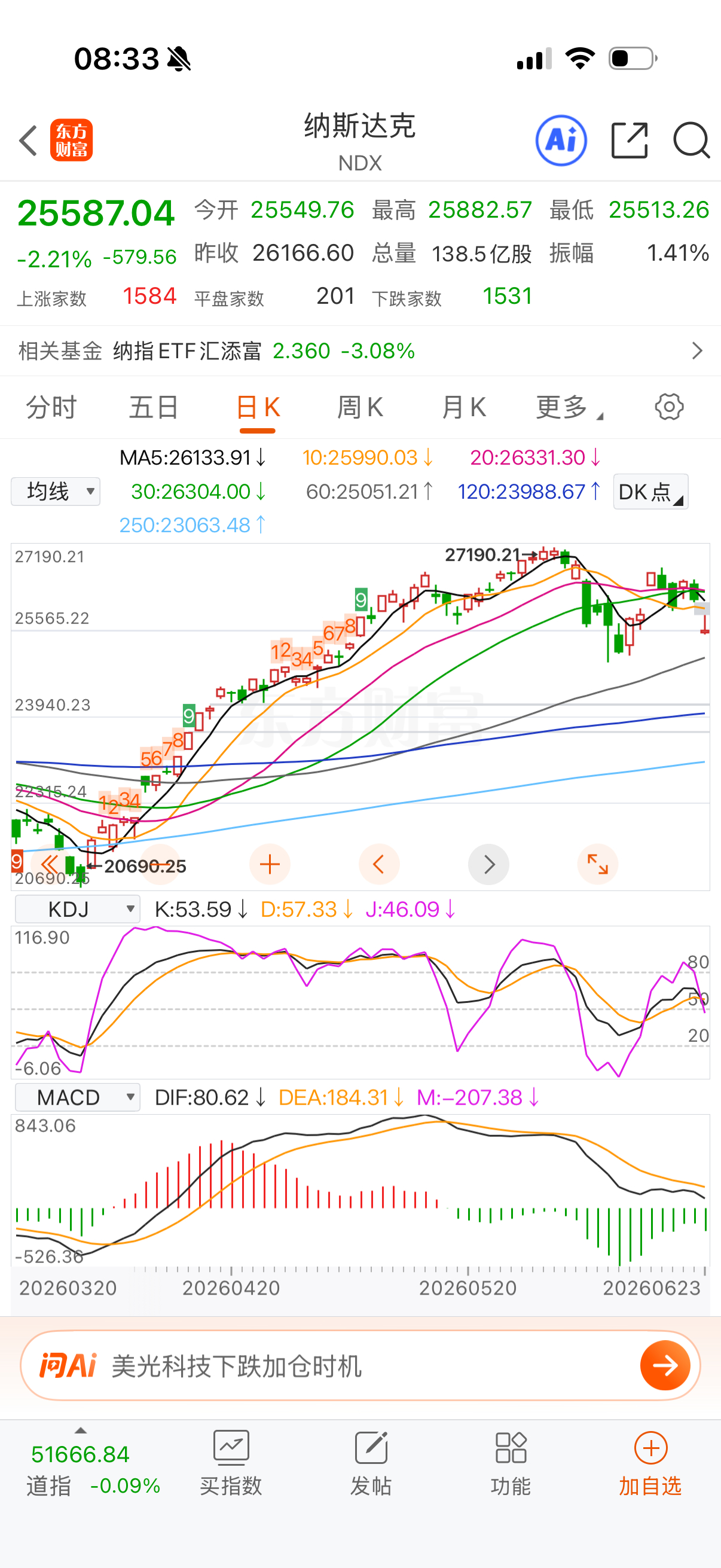
Task: Tap the 纳斯达克 NDX title
Action: coord(360,141)
